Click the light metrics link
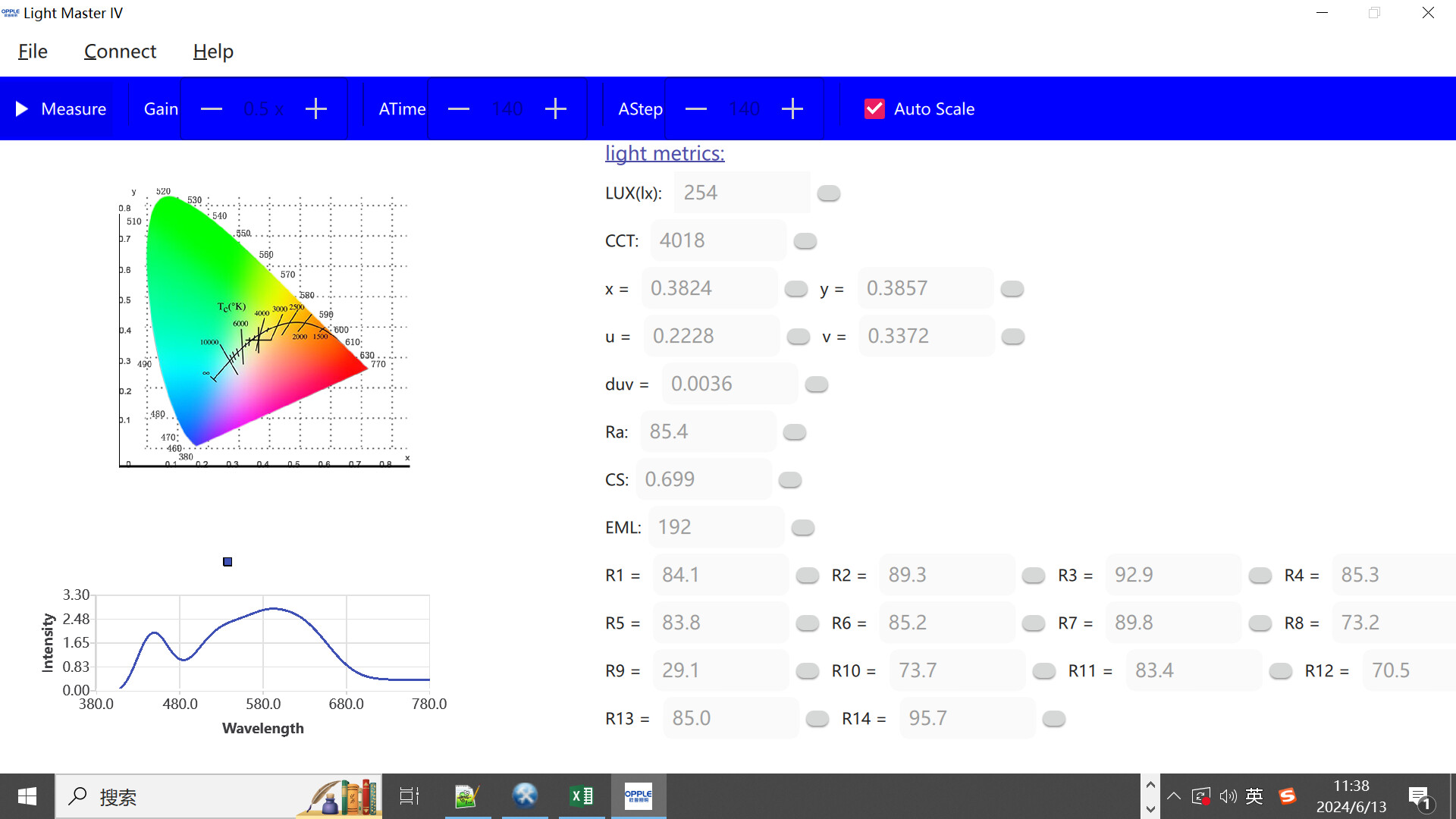 pos(664,153)
